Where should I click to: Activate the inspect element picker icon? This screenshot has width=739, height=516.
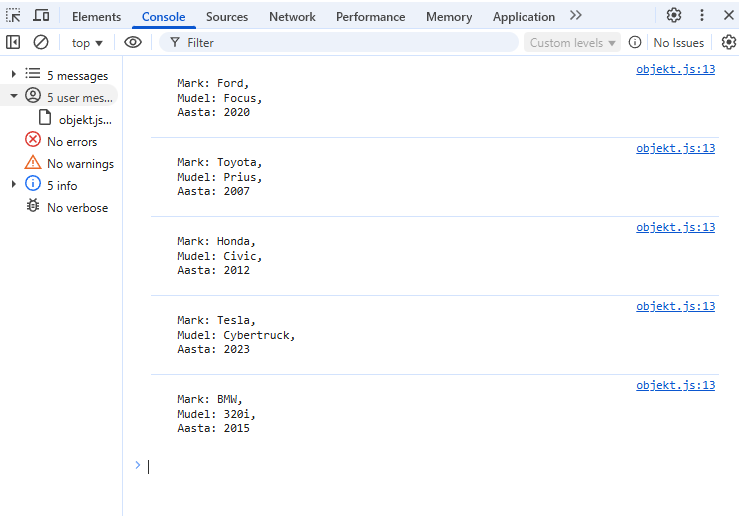pyautogui.click(x=13, y=16)
